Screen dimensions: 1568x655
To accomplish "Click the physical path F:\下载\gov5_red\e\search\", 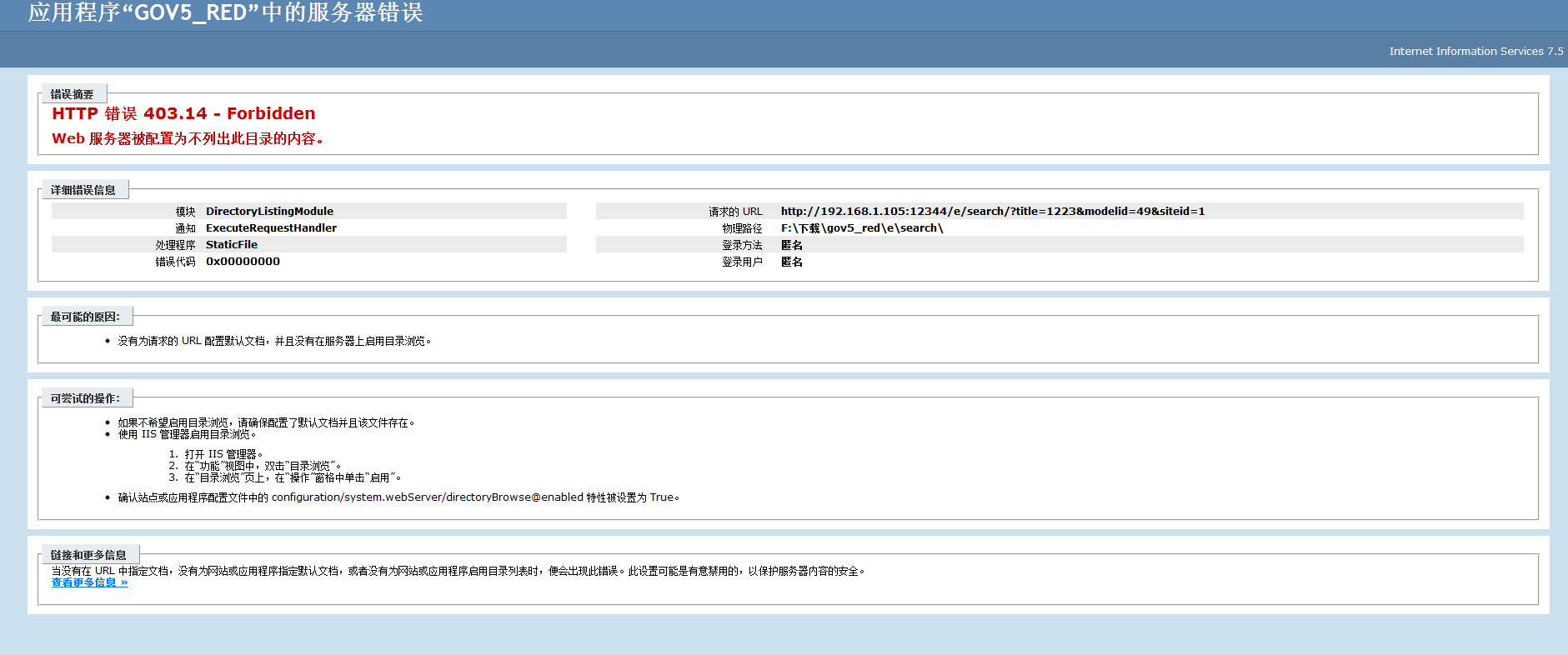I will click(861, 228).
